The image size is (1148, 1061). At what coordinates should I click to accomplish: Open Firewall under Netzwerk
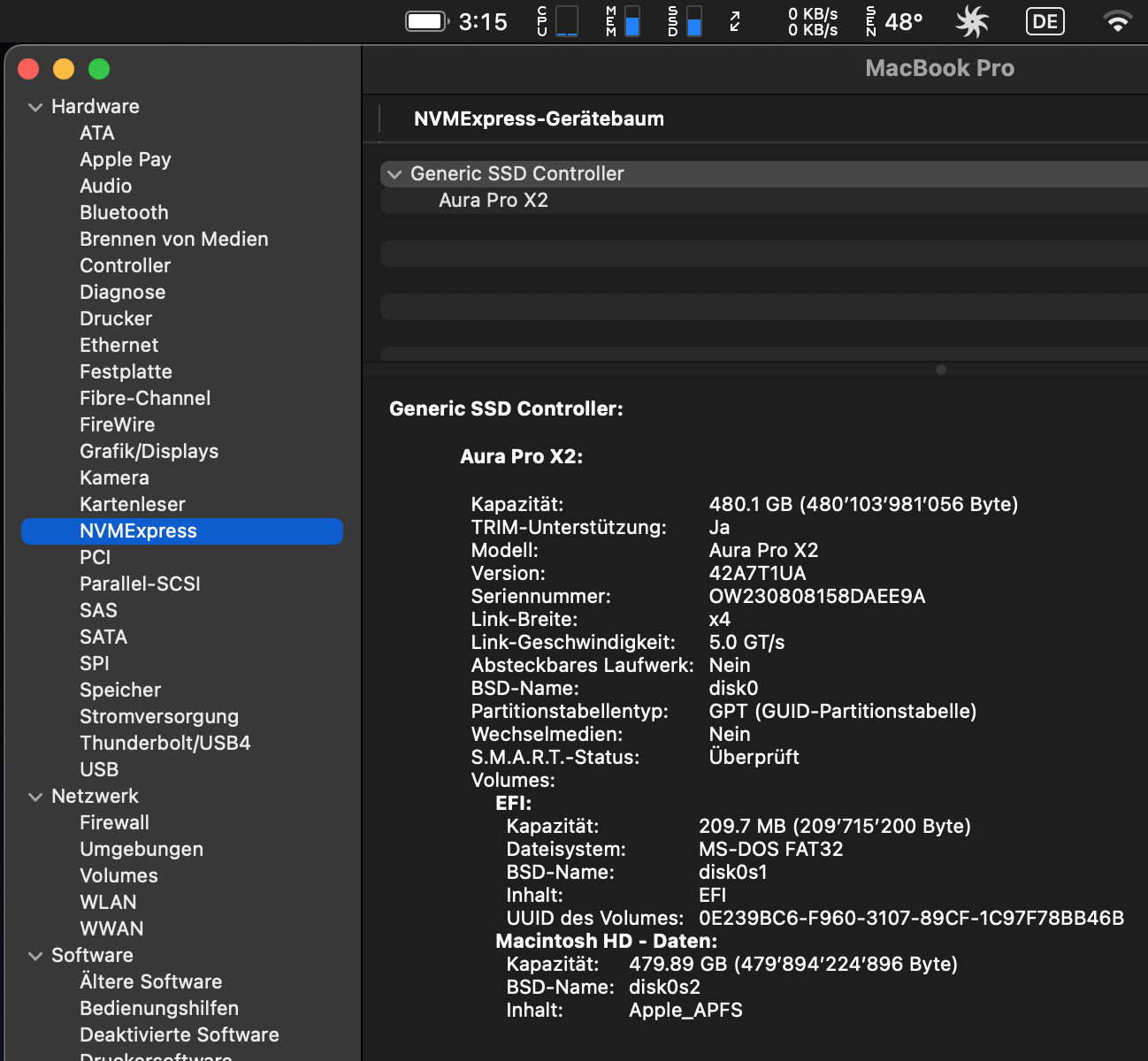(115, 822)
